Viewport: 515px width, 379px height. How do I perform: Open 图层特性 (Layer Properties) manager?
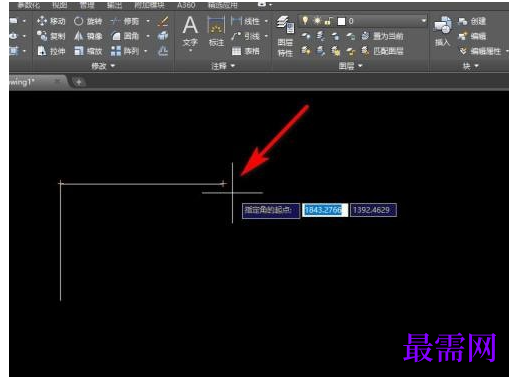[x=285, y=37]
